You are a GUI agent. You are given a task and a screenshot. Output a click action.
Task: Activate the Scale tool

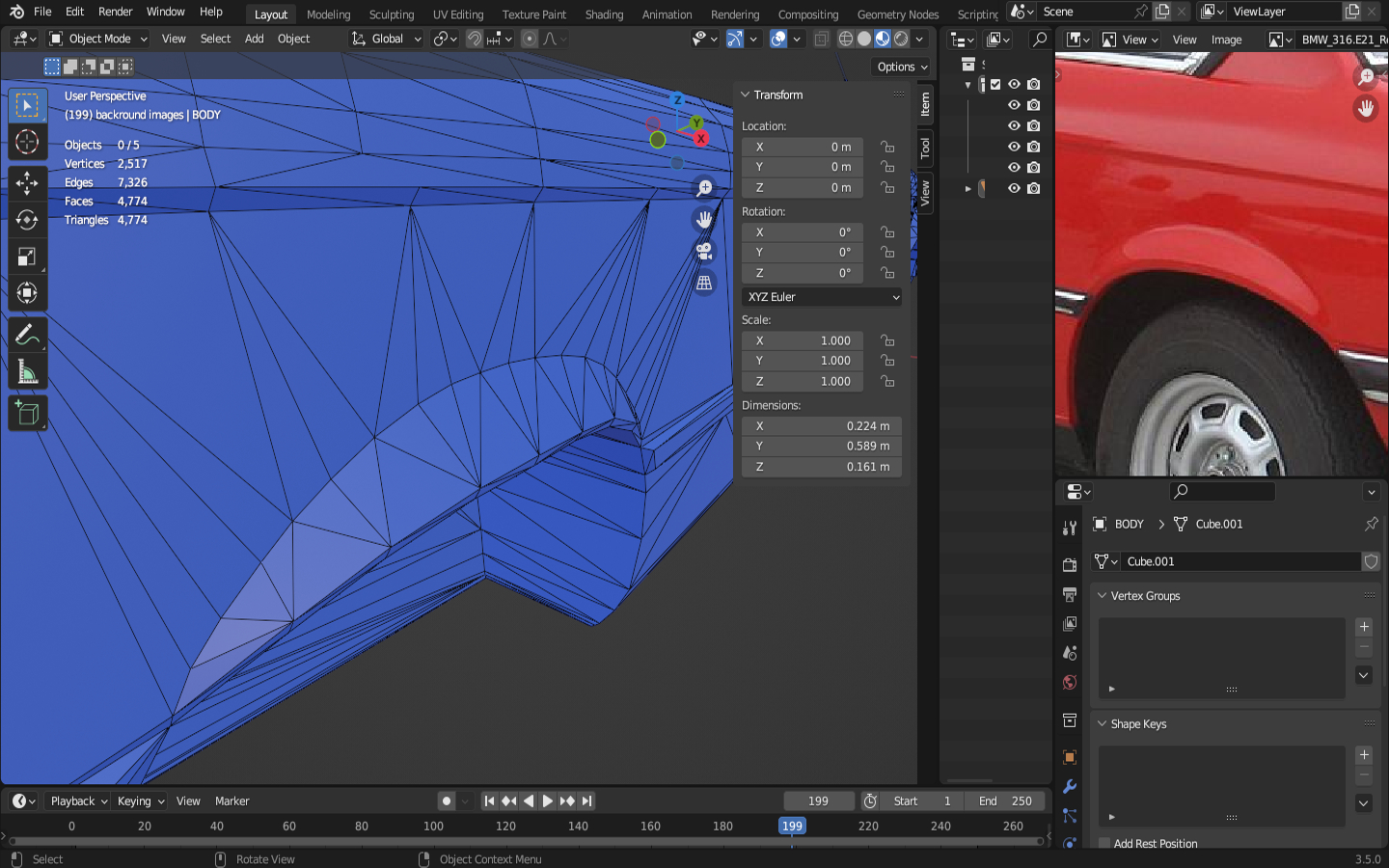(x=27, y=257)
